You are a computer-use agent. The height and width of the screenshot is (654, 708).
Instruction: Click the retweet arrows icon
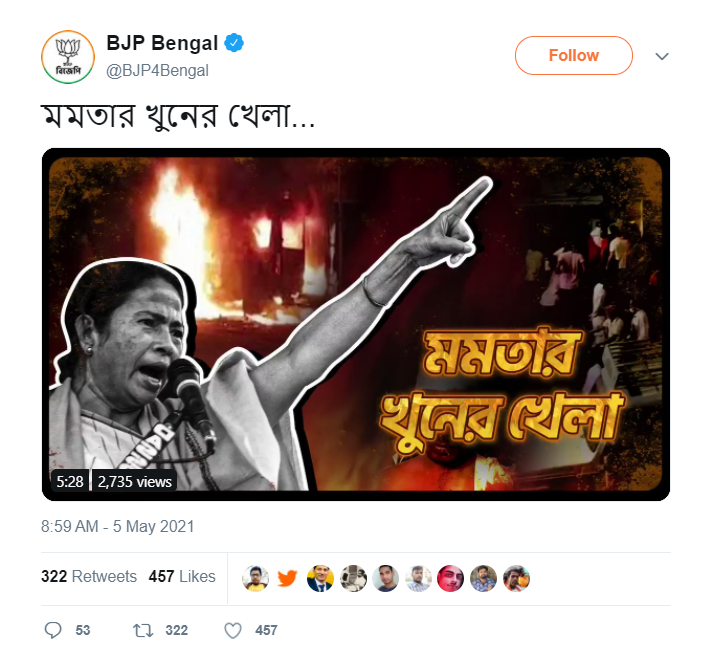[141, 630]
